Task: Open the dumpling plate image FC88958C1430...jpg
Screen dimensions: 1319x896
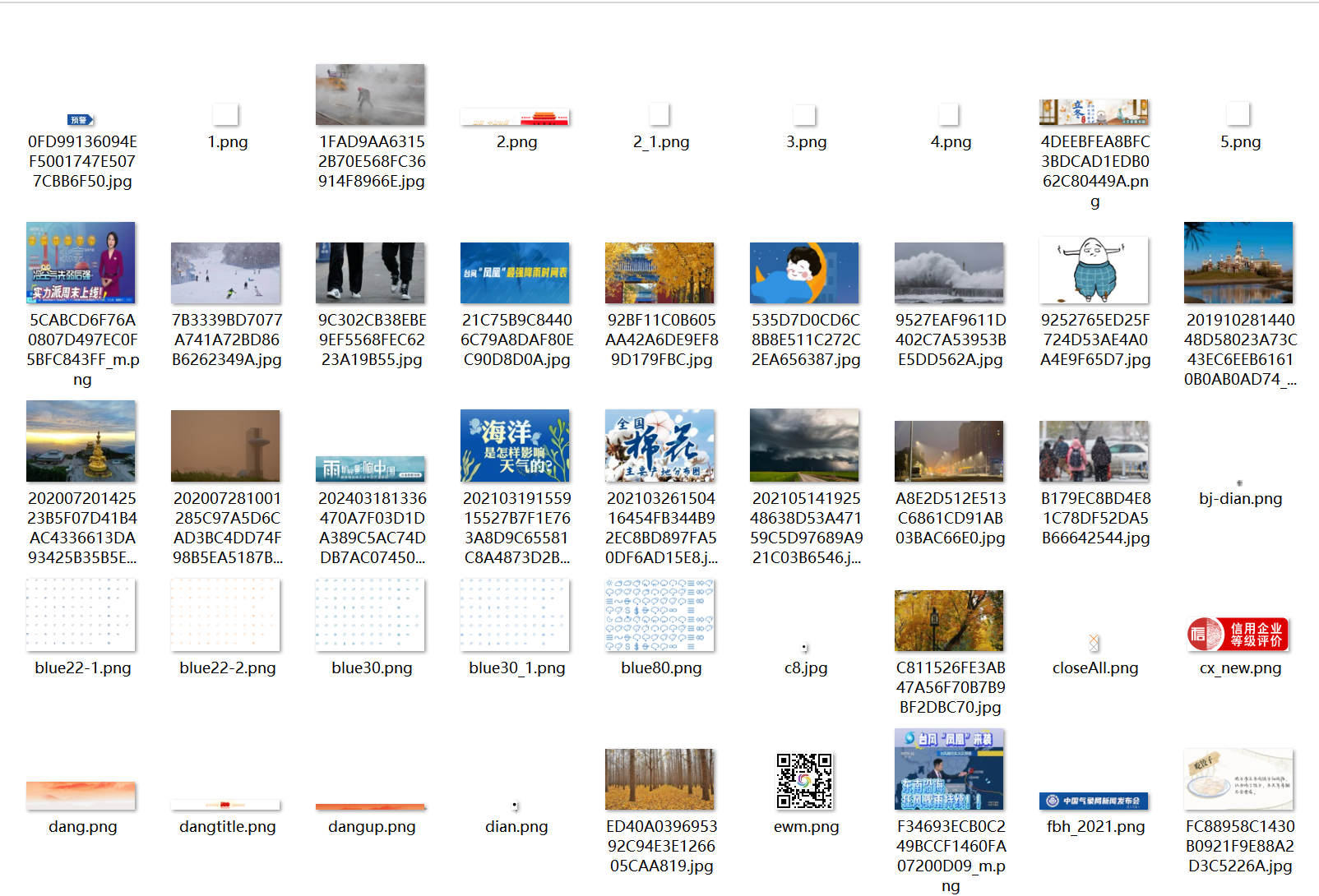Action: (1238, 779)
